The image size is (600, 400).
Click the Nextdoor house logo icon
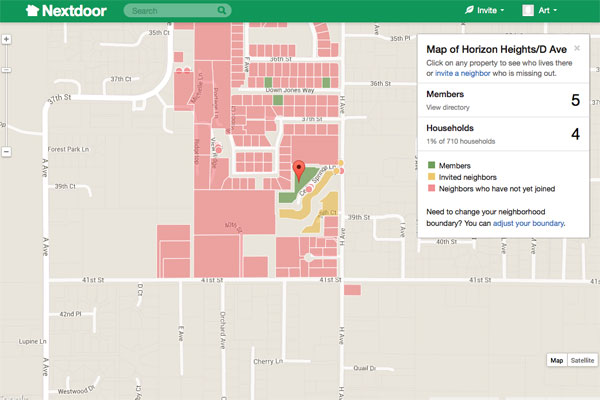pos(32,10)
